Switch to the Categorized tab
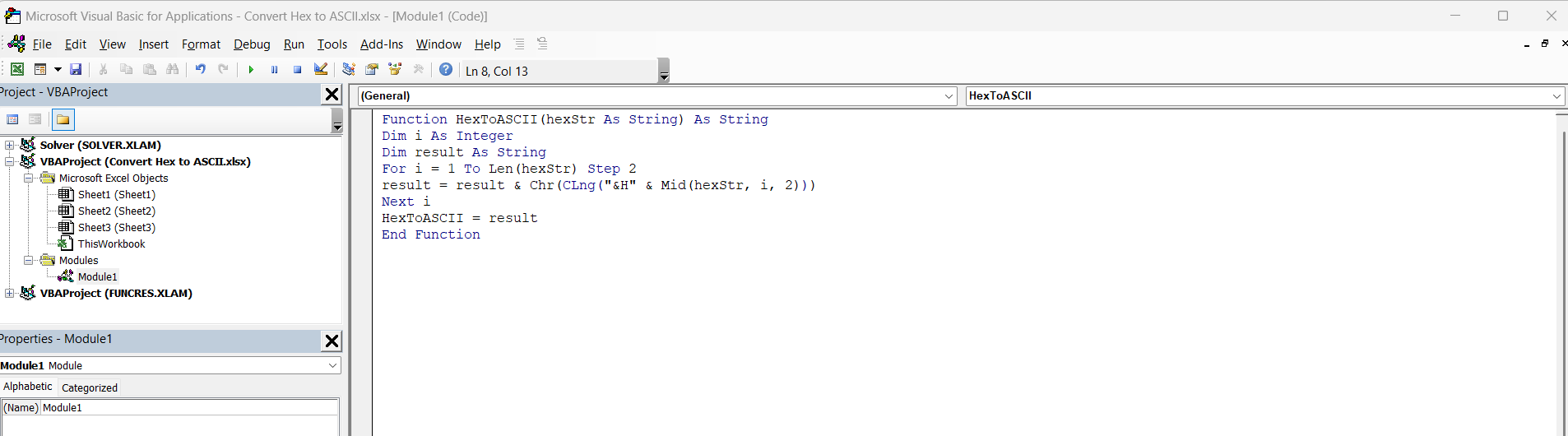 click(90, 387)
